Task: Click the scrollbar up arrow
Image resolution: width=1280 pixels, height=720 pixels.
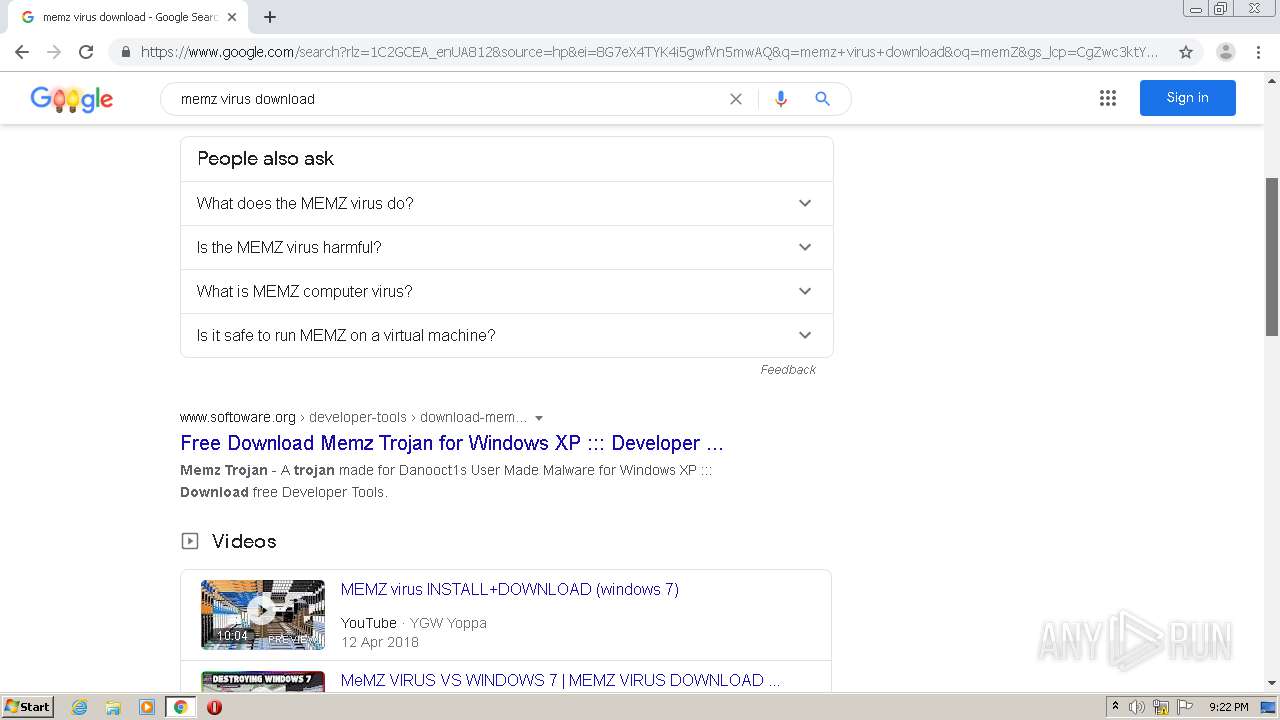Action: (1272, 79)
